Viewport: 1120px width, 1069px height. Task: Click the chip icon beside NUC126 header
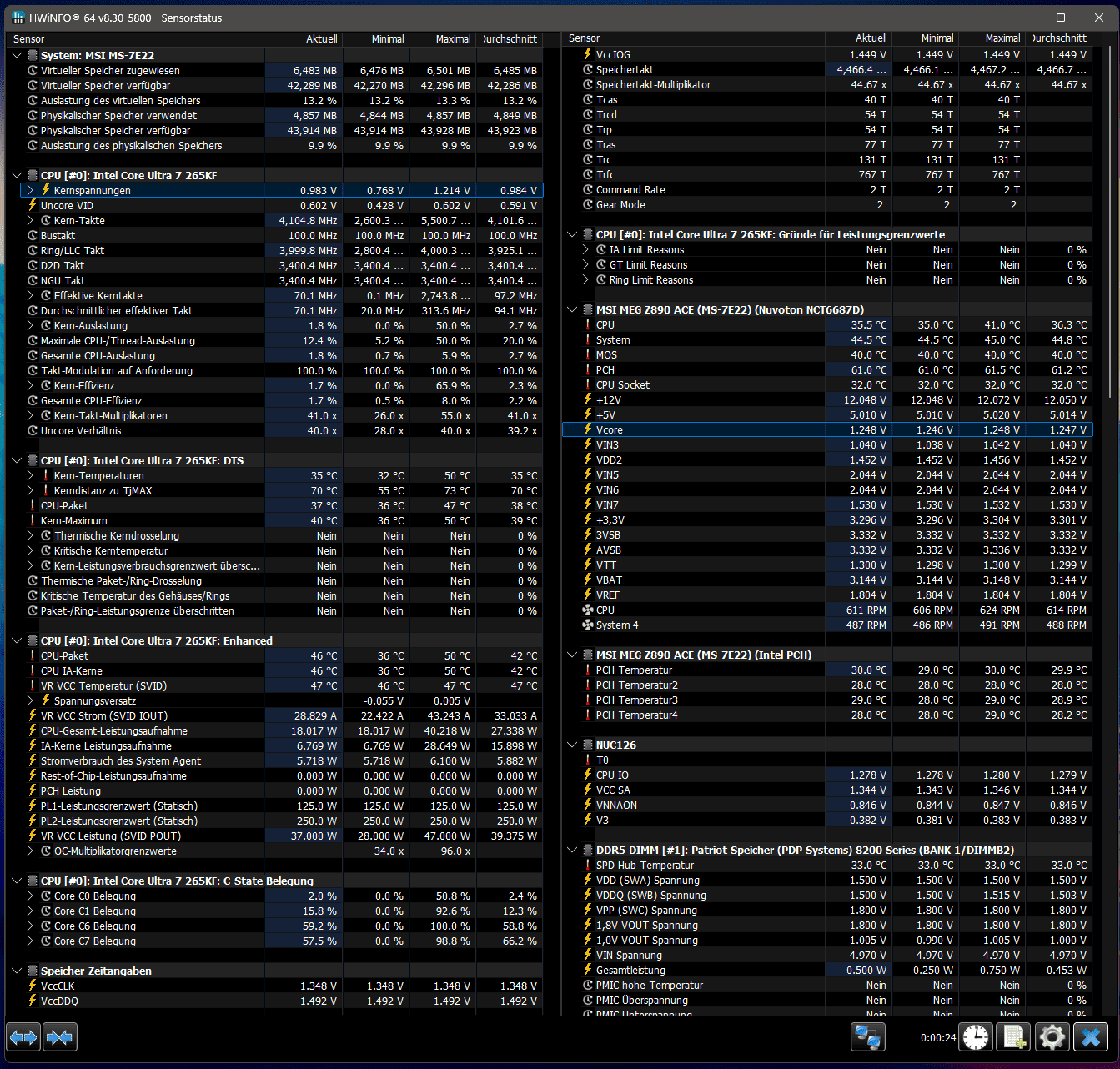[588, 745]
